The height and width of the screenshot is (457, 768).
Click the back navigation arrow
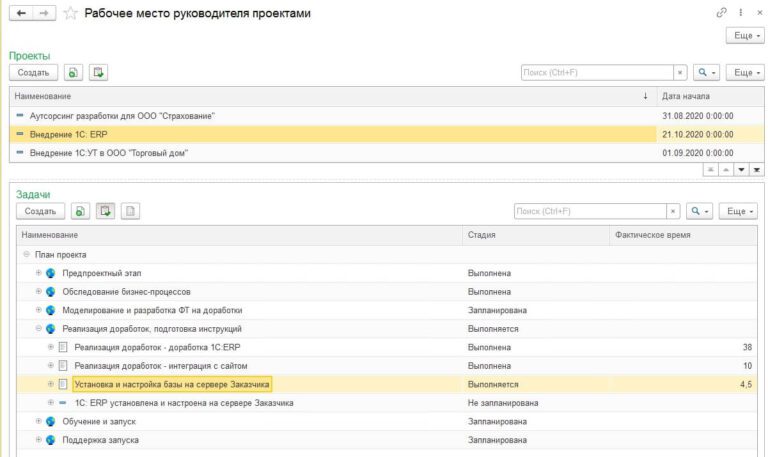22,13
